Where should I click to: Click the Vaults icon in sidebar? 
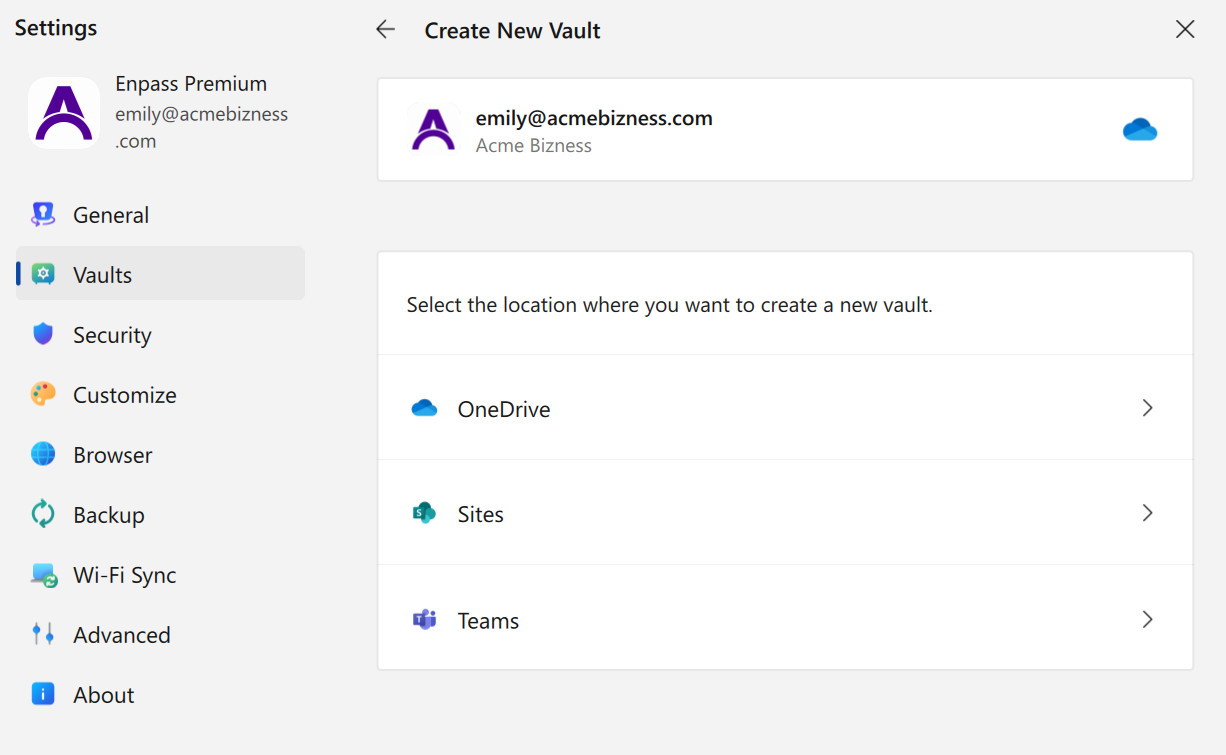click(x=43, y=274)
